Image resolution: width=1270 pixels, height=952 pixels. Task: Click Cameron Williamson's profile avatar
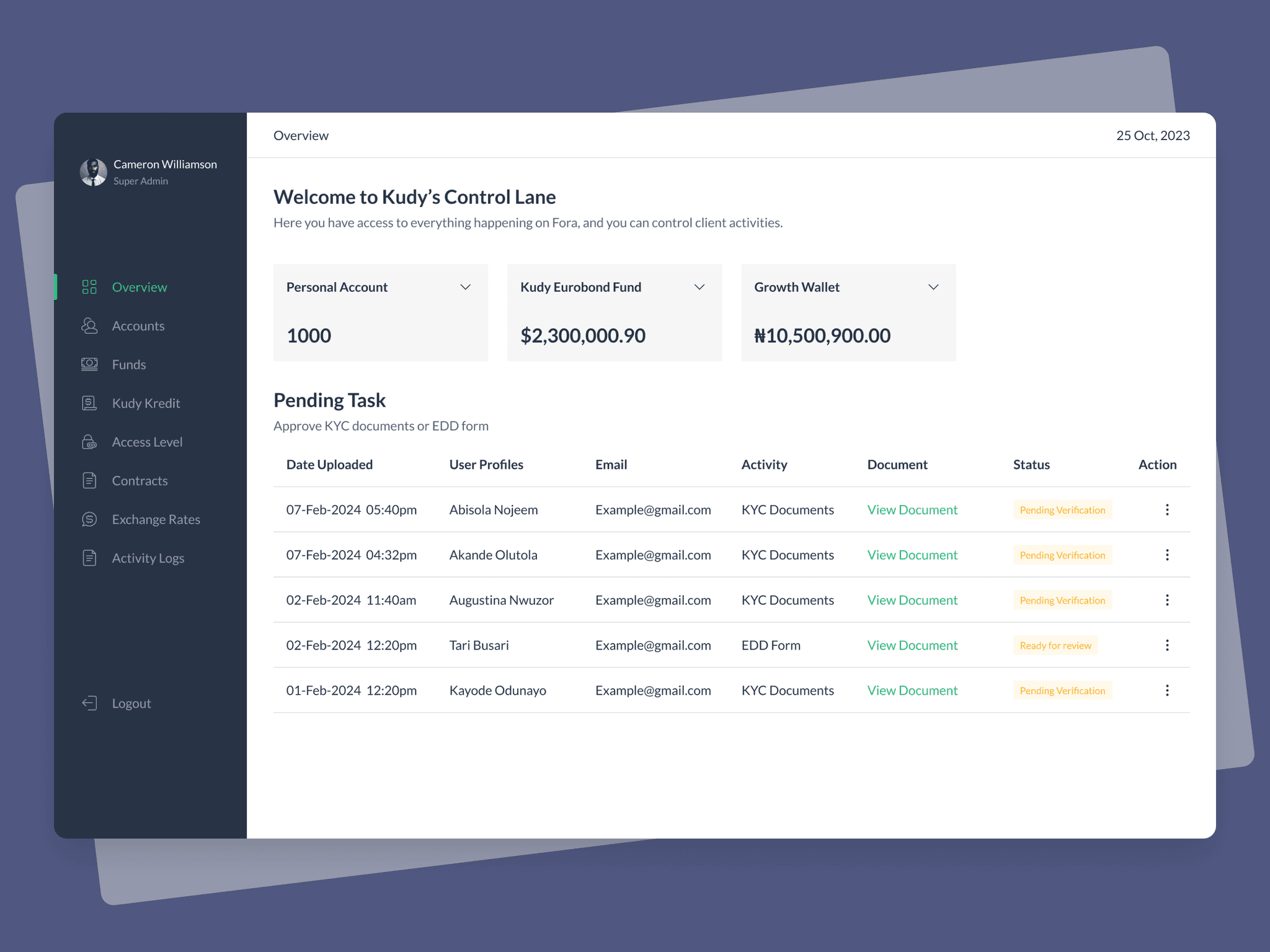pyautogui.click(x=94, y=172)
